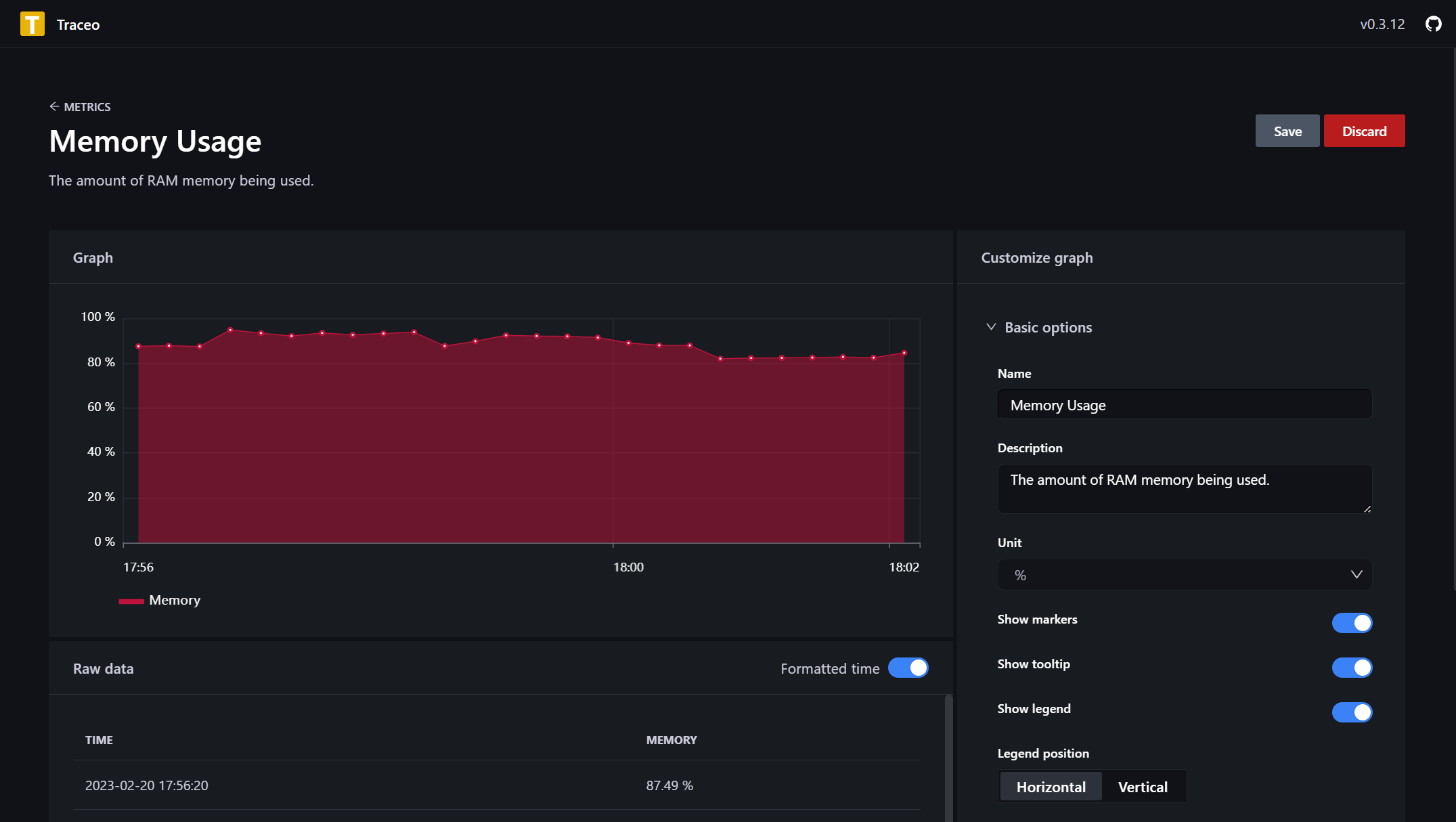
Task: Click the Traceo yellow T logo
Action: tap(32, 24)
